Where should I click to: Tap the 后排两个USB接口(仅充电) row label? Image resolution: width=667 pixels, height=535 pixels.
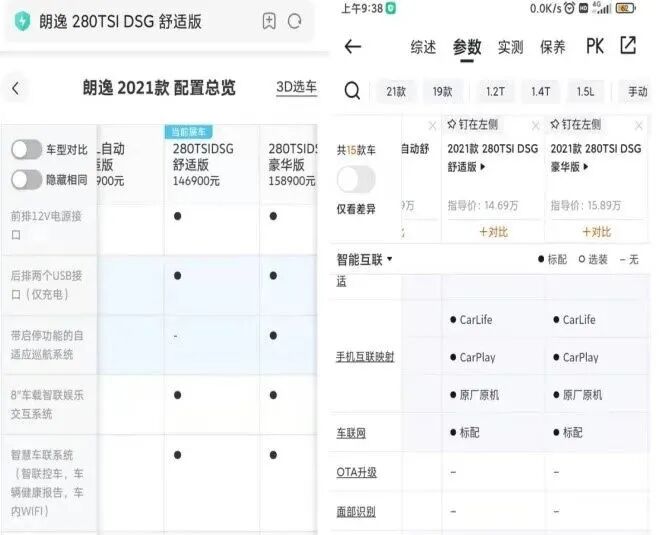coord(46,285)
